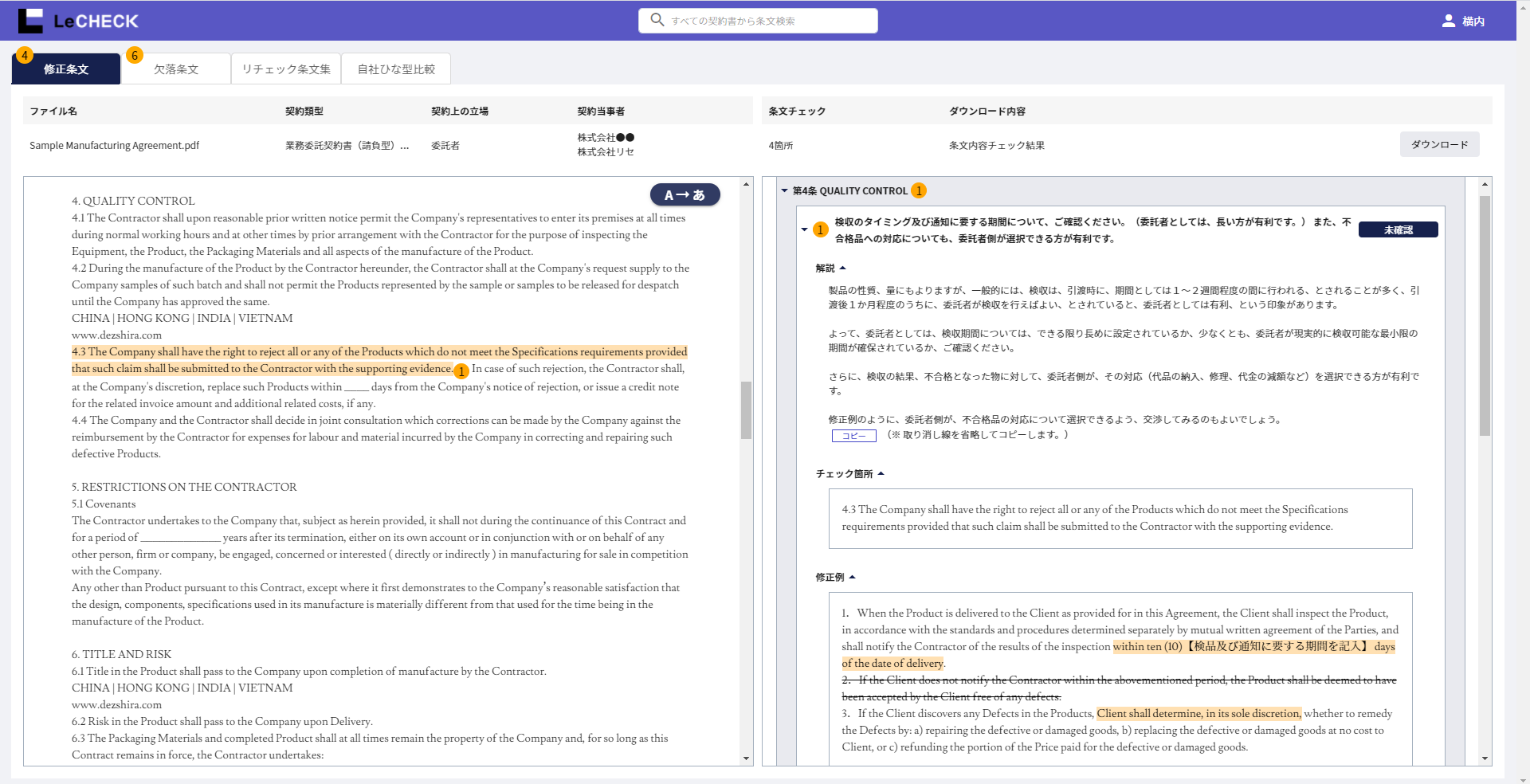The height and width of the screenshot is (784, 1530).
Task: Click the orange badge 1 in the contract text
Action: [461, 371]
